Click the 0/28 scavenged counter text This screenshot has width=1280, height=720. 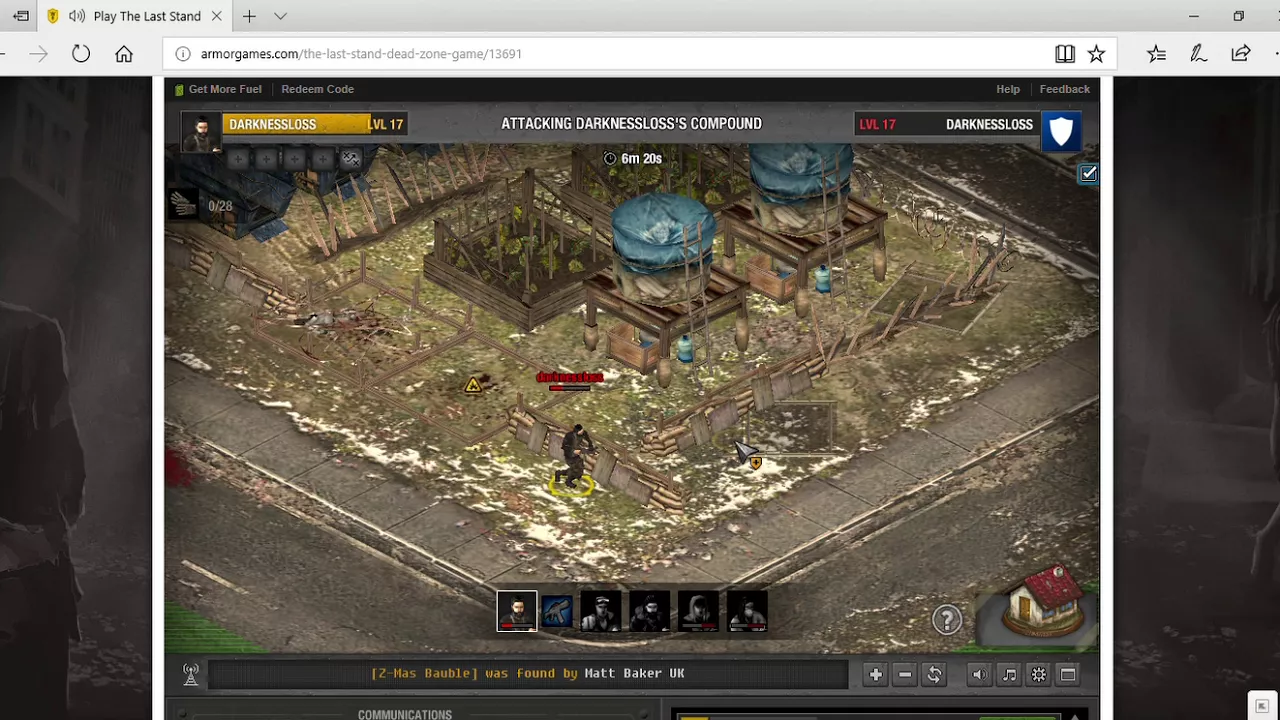tap(220, 206)
